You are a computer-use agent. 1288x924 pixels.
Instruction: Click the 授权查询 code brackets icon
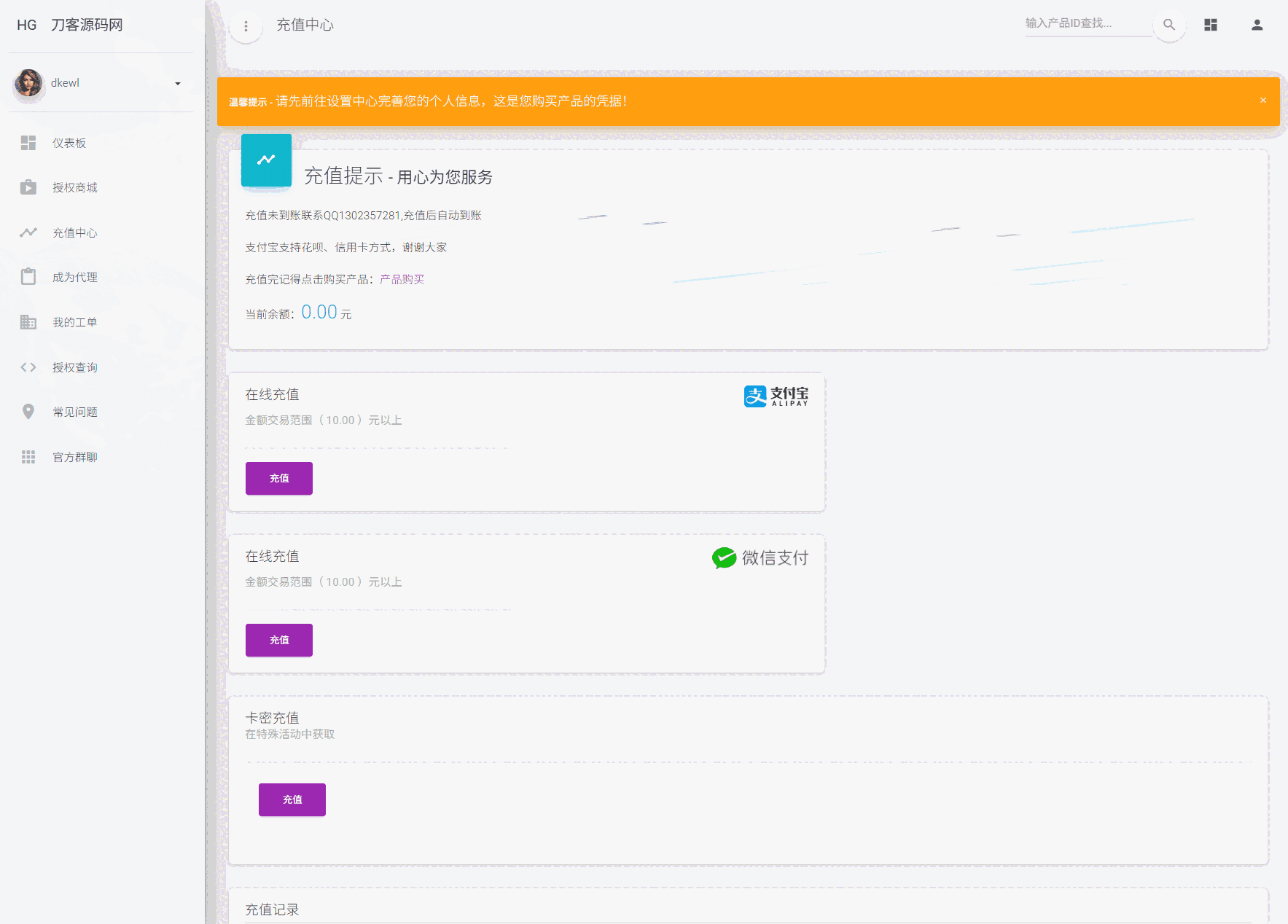click(28, 367)
